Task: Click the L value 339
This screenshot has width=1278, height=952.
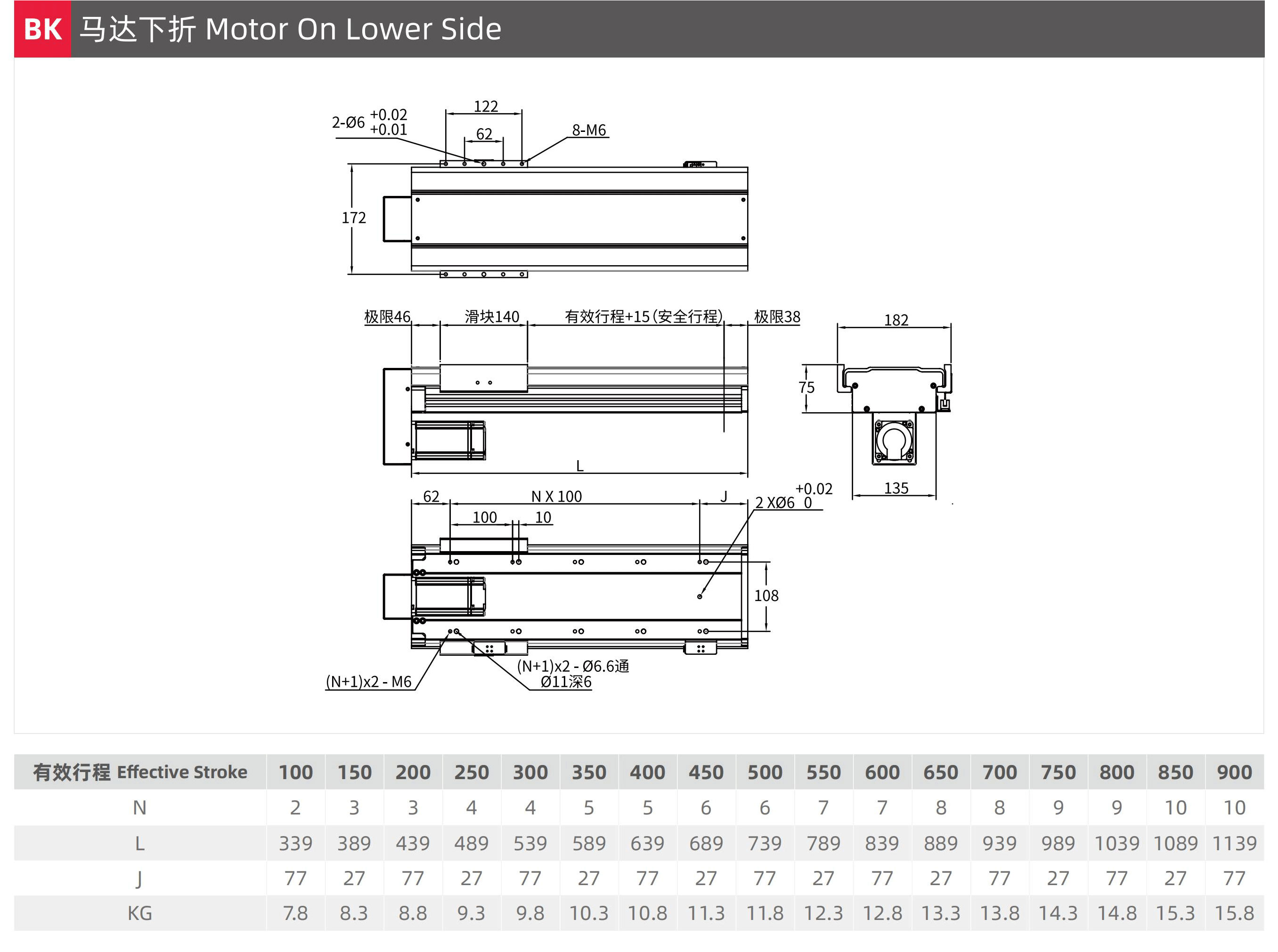Action: point(295,844)
